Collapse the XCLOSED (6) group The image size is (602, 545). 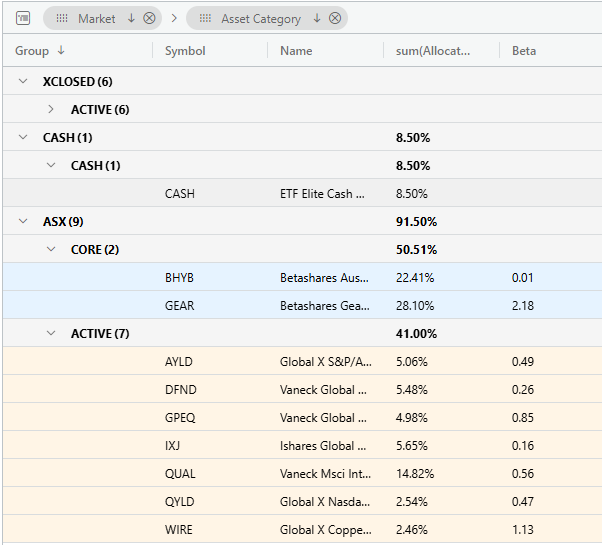point(23,81)
